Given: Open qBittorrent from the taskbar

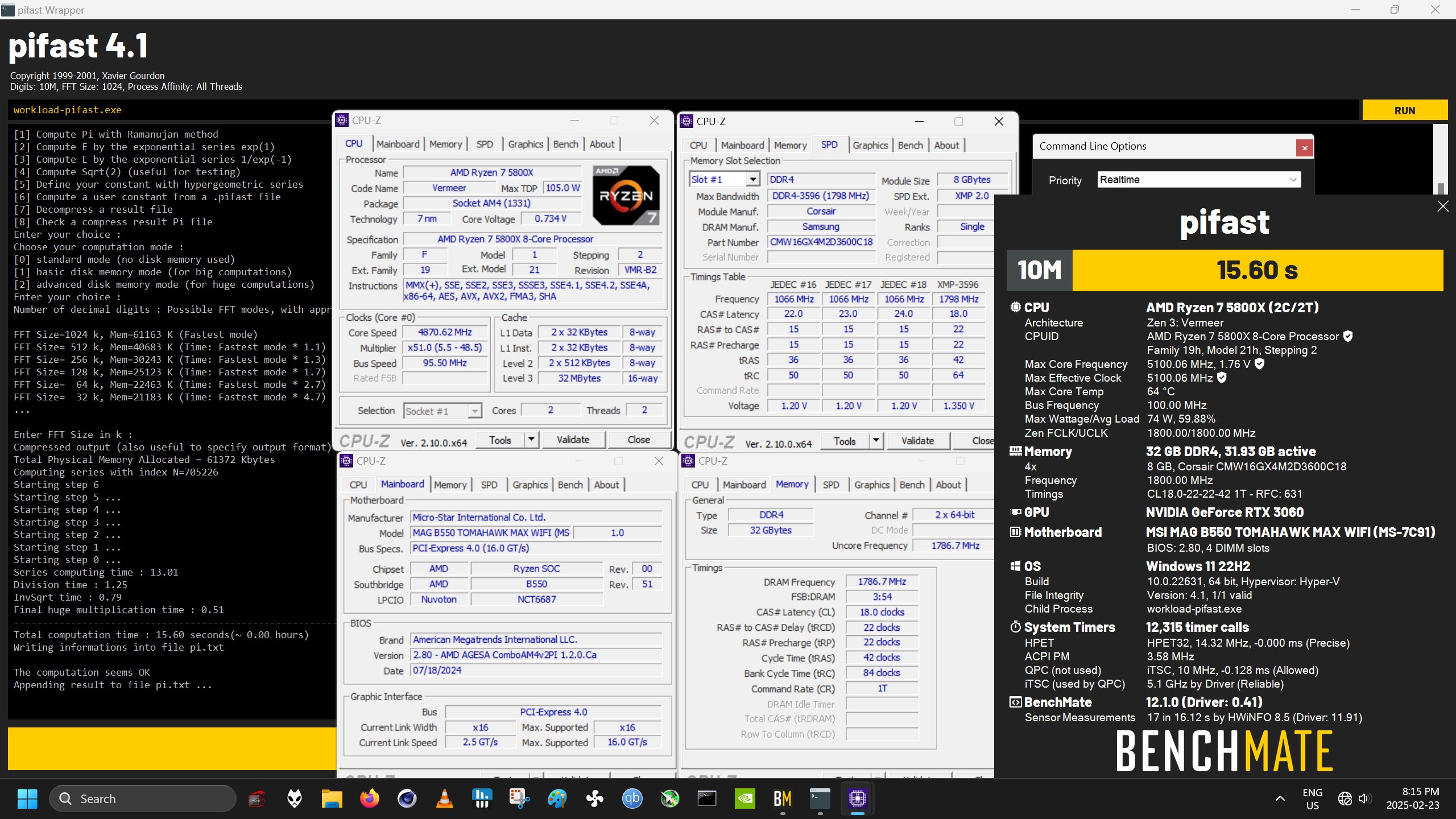Looking at the screenshot, I should coord(632,799).
